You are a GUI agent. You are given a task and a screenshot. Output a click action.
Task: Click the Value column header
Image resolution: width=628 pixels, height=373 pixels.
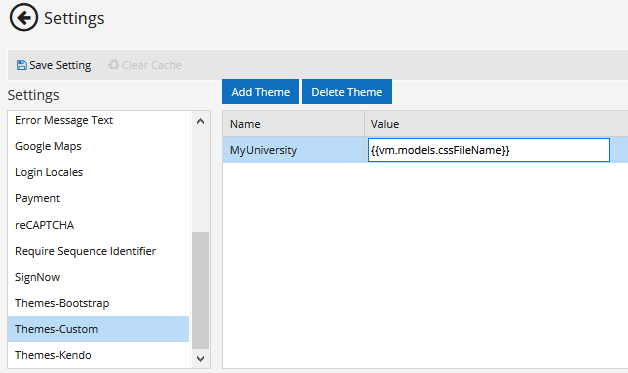point(496,124)
